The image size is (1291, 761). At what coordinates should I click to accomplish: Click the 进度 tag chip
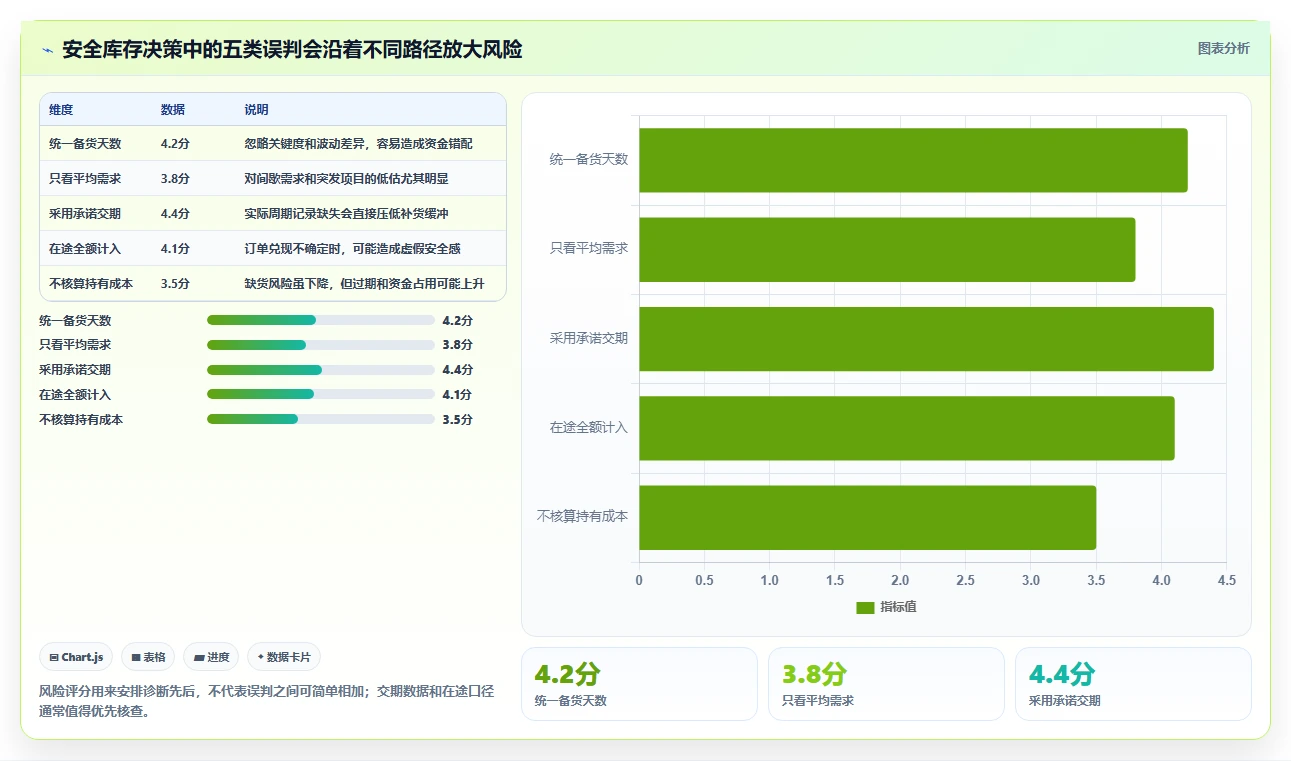211,657
